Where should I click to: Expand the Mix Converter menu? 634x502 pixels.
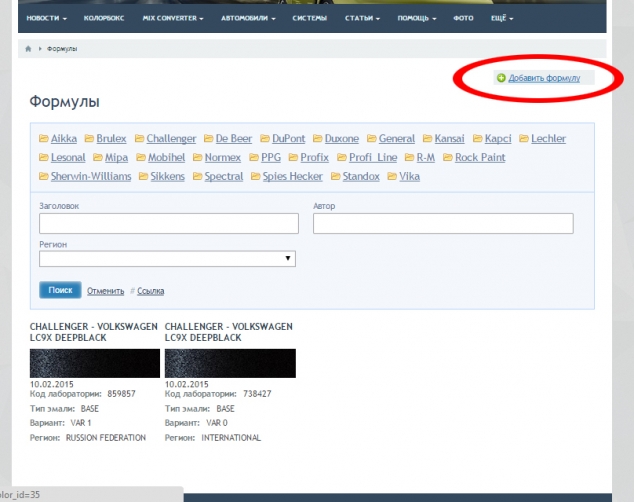(173, 18)
